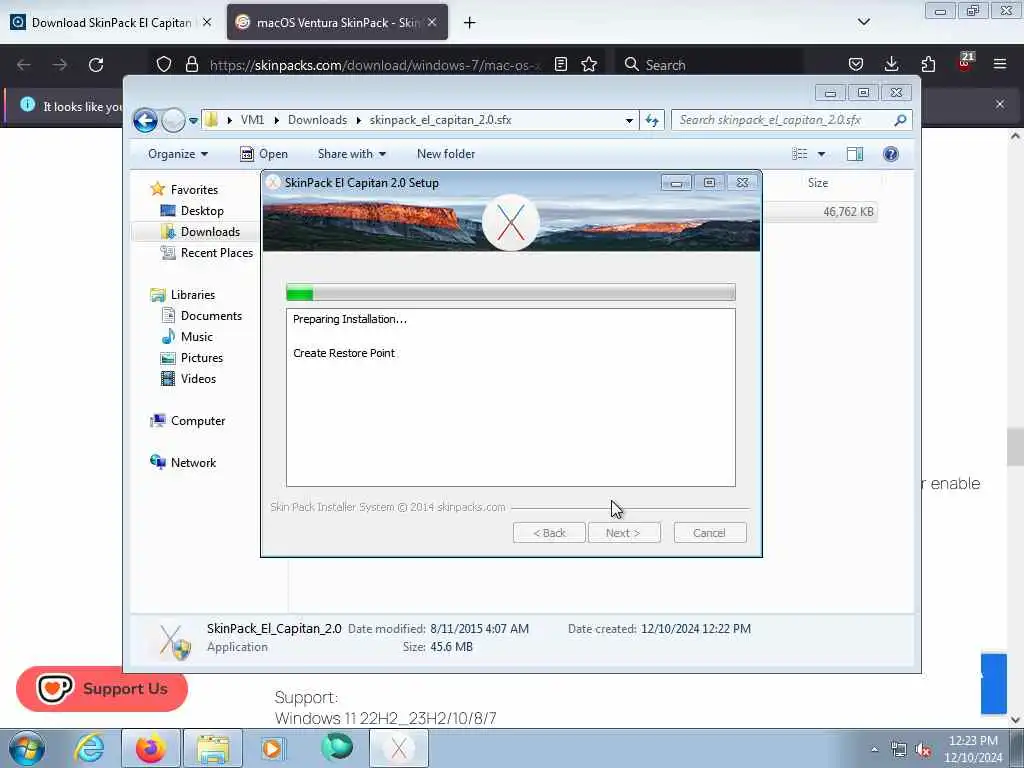This screenshot has height=768, width=1024.
Task: Click Open in Explorer toolbar
Action: 264,154
